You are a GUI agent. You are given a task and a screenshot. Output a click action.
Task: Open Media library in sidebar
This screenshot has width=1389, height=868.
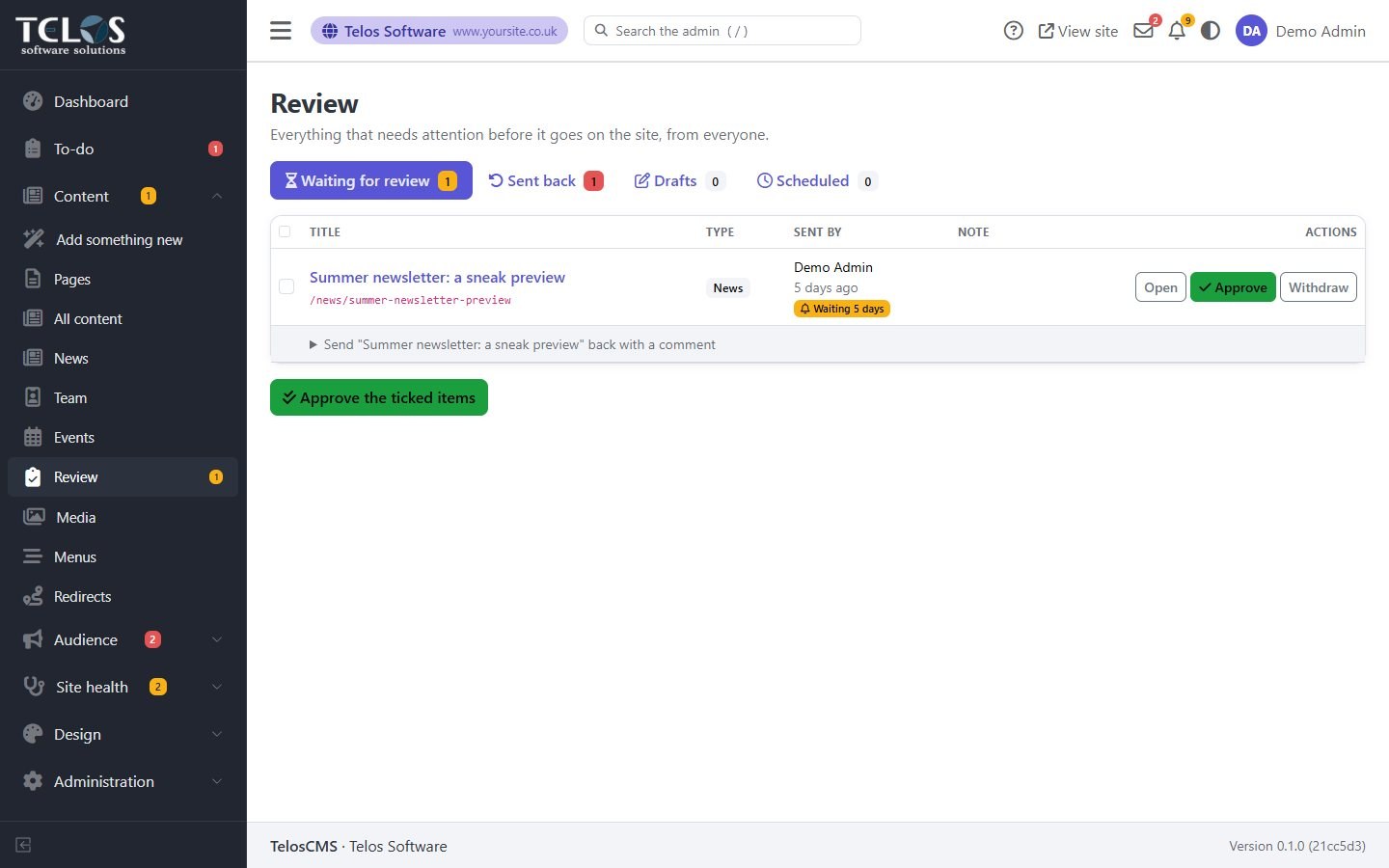[123, 517]
